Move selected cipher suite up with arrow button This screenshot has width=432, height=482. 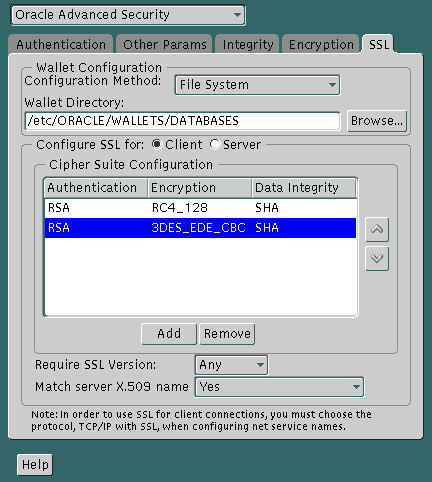pyautogui.click(x=377, y=229)
